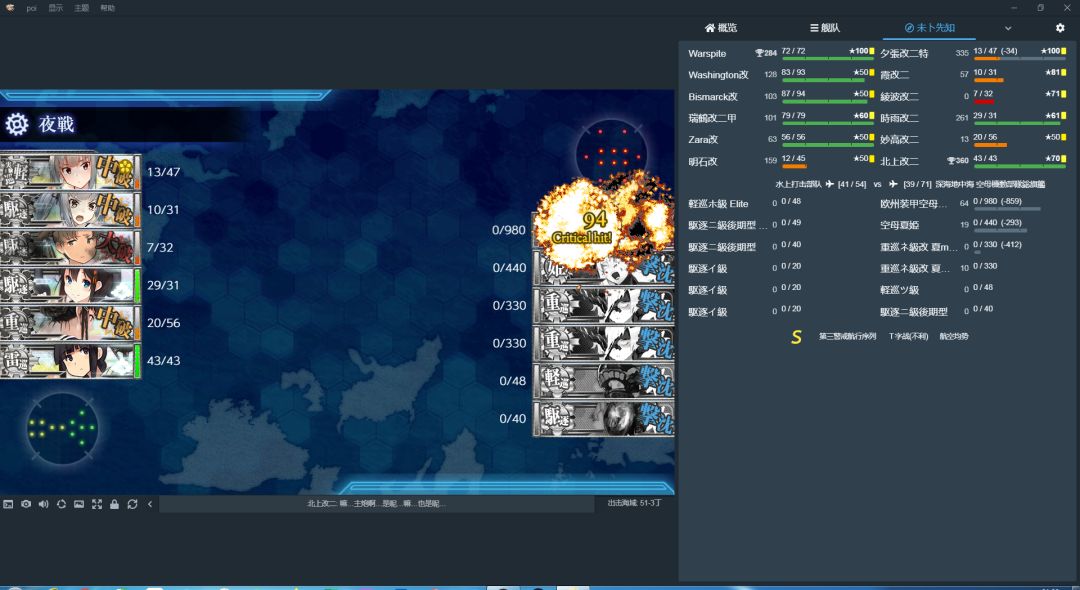Select the torpedo cruiser card showing 43/43
The image size is (1080, 590).
click(x=70, y=361)
